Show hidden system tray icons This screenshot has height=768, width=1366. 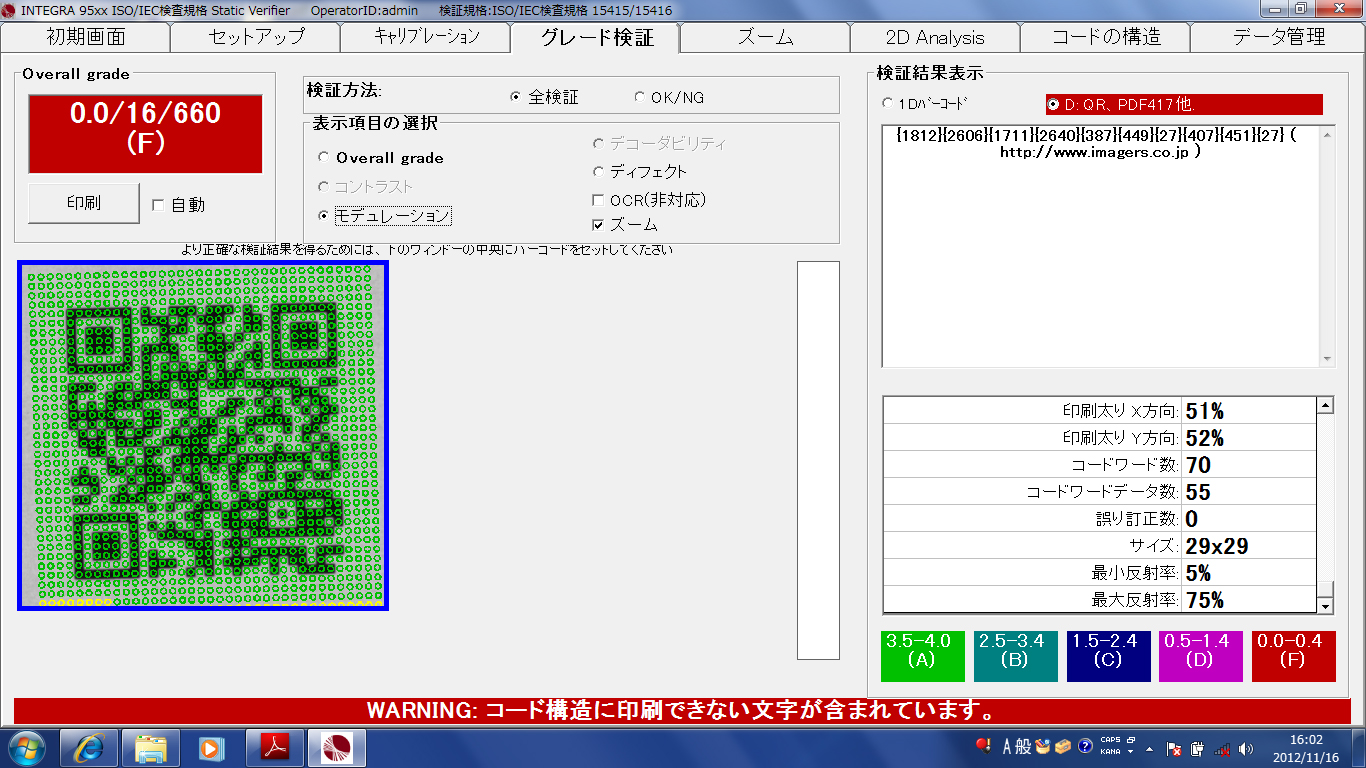coord(1150,748)
